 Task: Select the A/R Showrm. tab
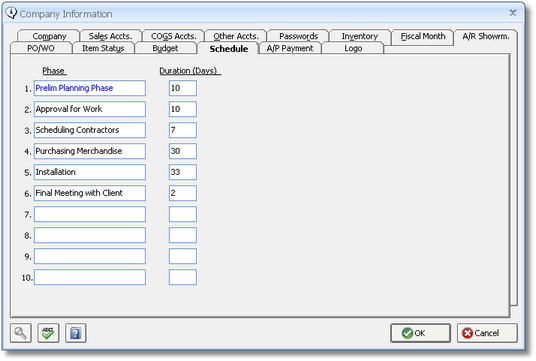486,36
